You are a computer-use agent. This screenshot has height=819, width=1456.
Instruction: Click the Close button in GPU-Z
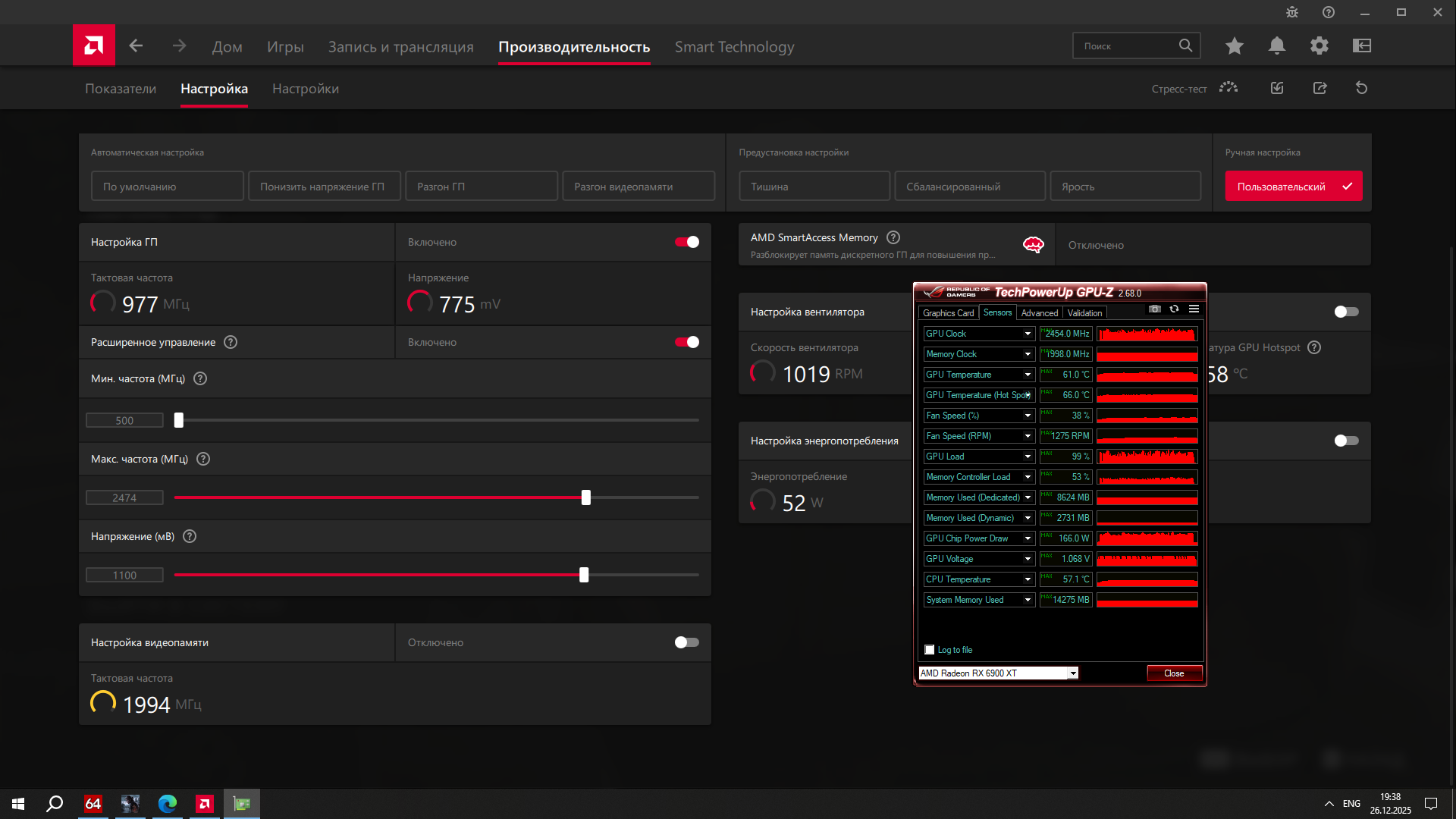pos(1173,673)
